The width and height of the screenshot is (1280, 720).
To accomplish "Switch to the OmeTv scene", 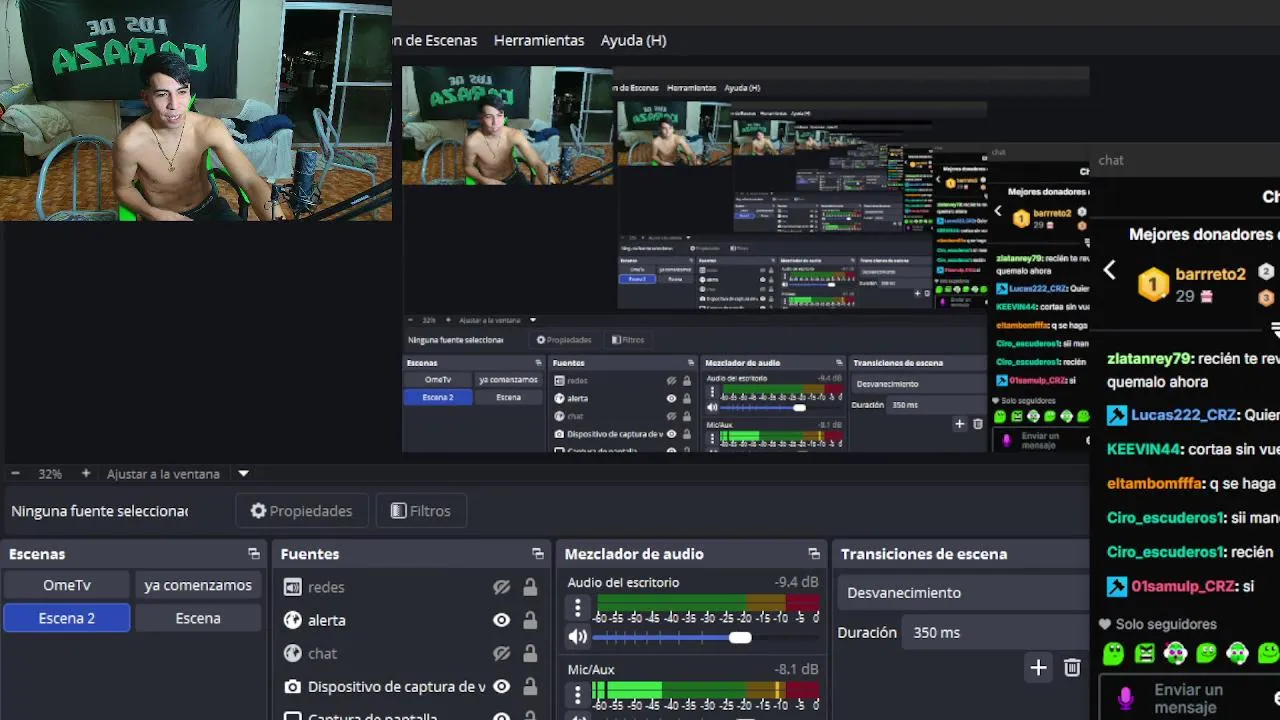I will click(67, 585).
